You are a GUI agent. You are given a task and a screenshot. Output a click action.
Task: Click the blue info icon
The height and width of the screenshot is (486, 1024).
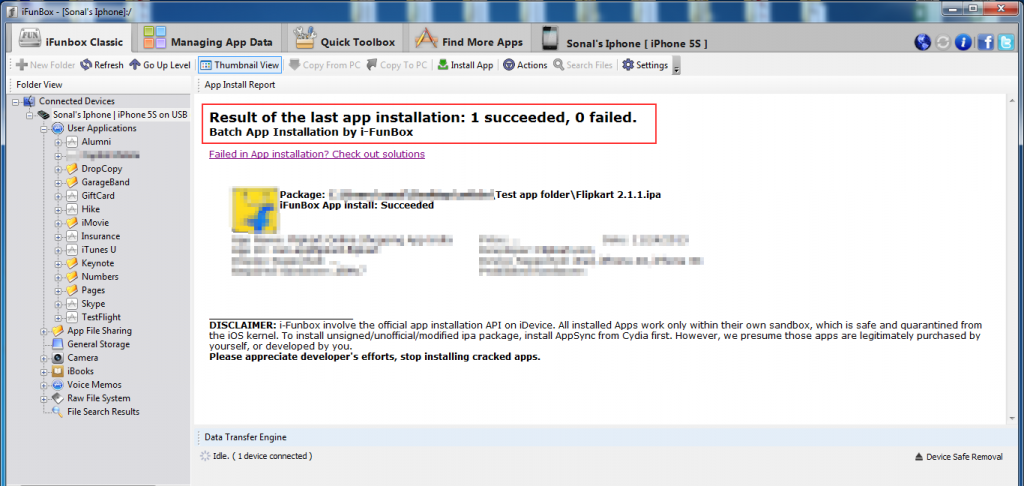tap(962, 42)
